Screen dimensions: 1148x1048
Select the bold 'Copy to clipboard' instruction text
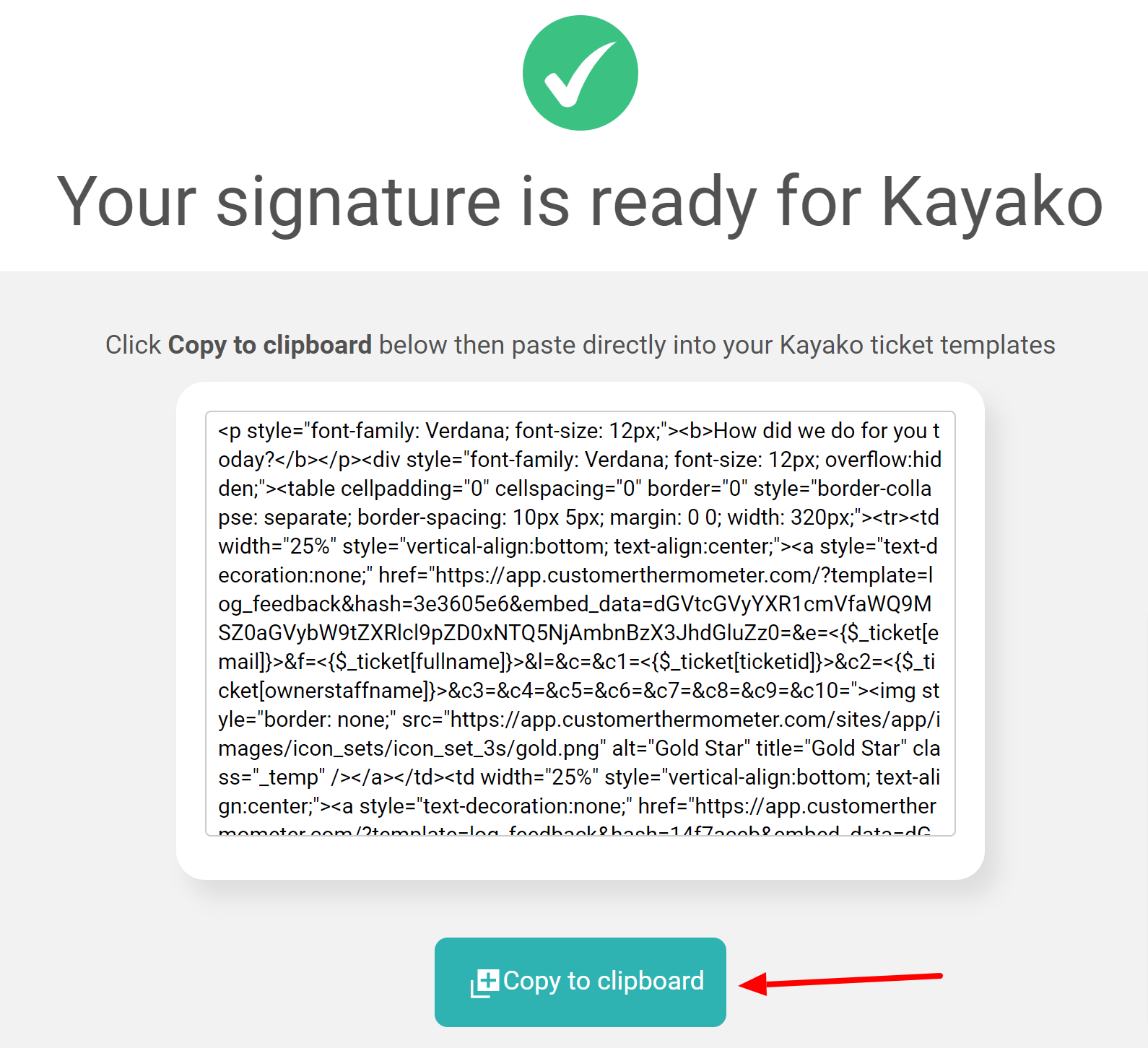click(x=269, y=345)
